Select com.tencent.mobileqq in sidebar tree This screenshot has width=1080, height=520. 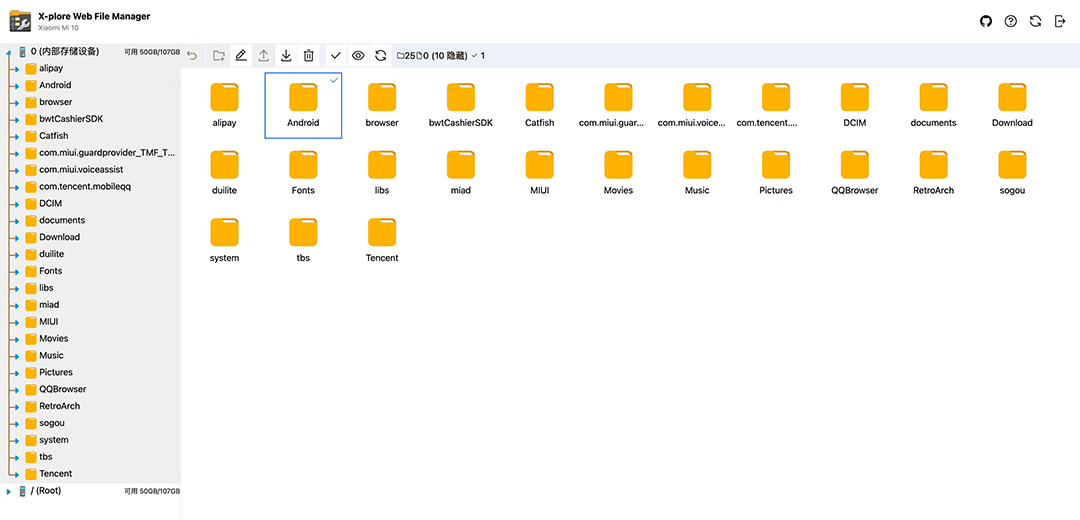(x=83, y=187)
